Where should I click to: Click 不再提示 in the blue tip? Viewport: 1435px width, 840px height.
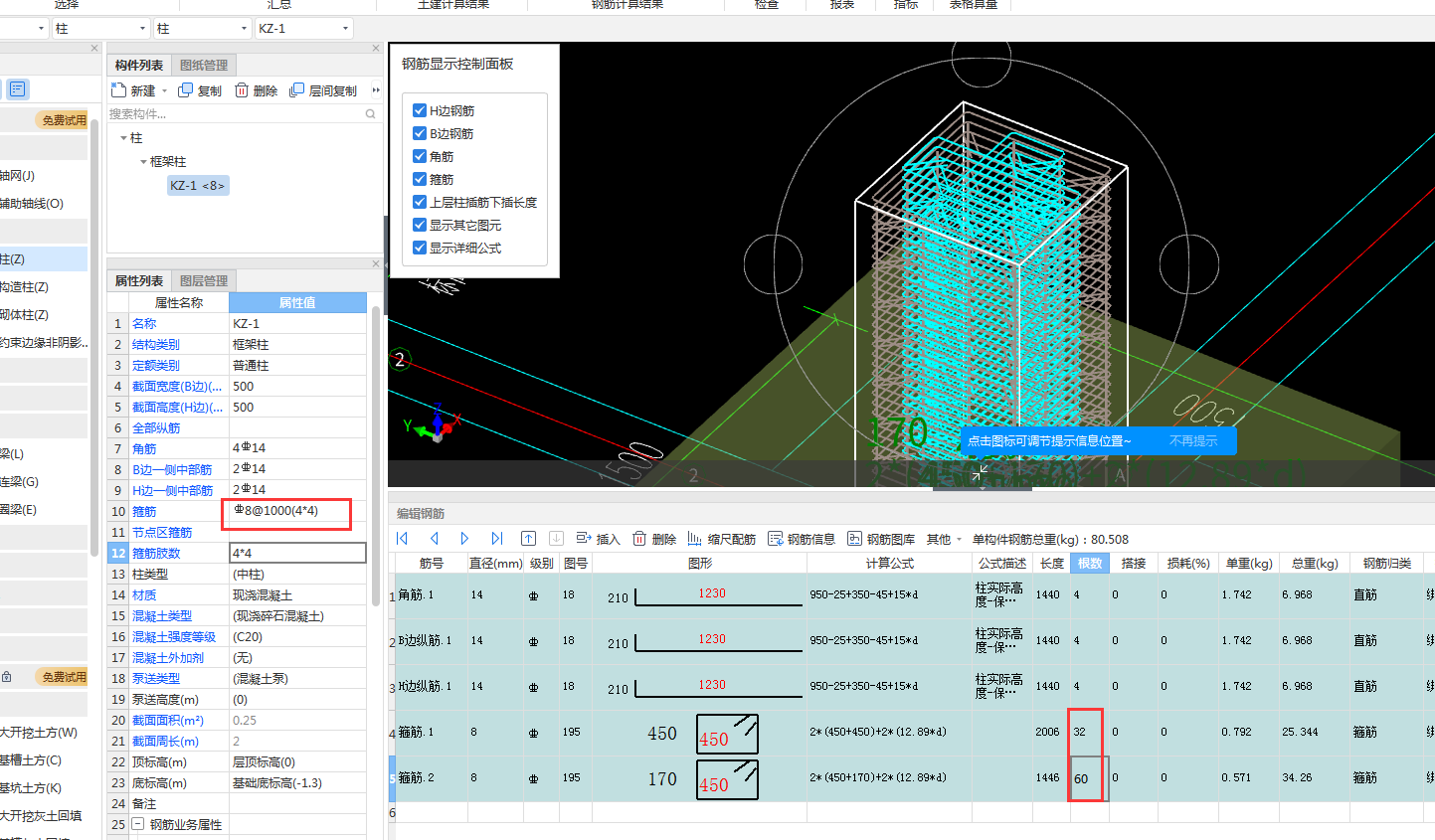pos(1193,441)
